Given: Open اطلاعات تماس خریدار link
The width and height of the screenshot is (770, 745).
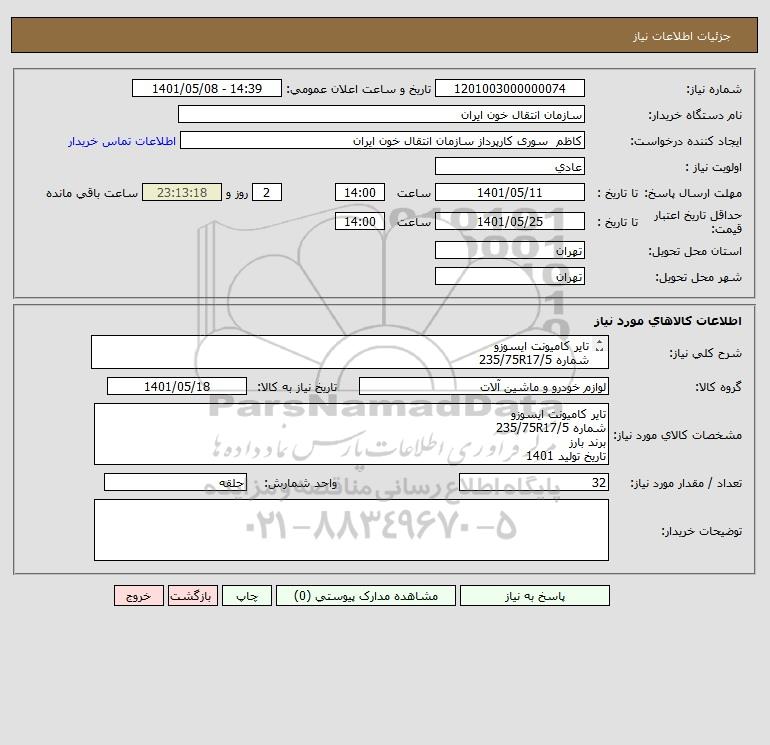Looking at the screenshot, I should point(122,141).
